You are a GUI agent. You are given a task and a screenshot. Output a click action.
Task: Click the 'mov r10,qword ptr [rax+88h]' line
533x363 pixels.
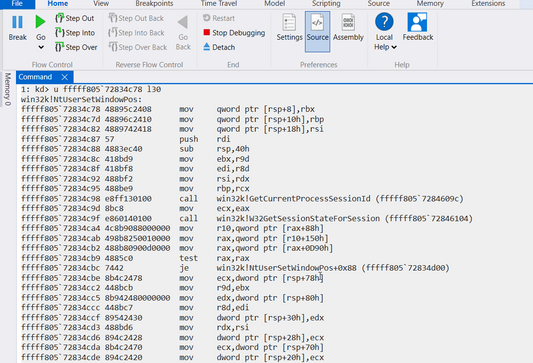tap(173, 228)
